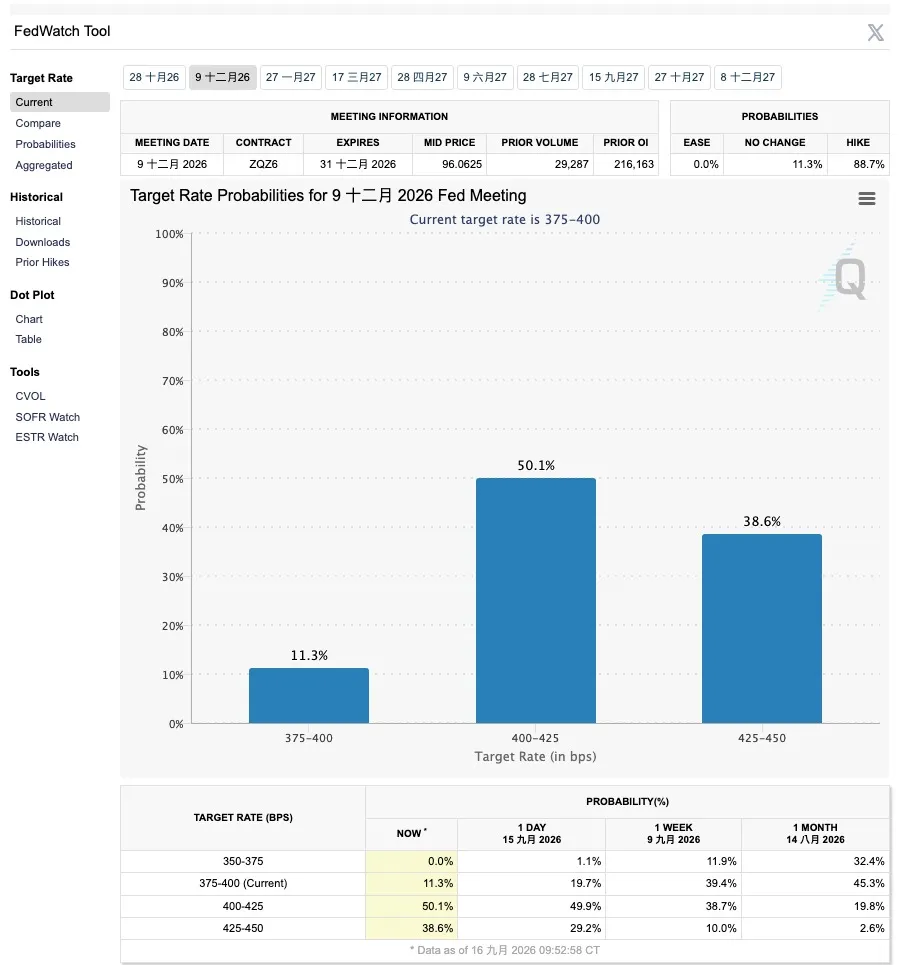Click the data timestamp footnote
Screen dimensions: 900x965
(x=505, y=950)
